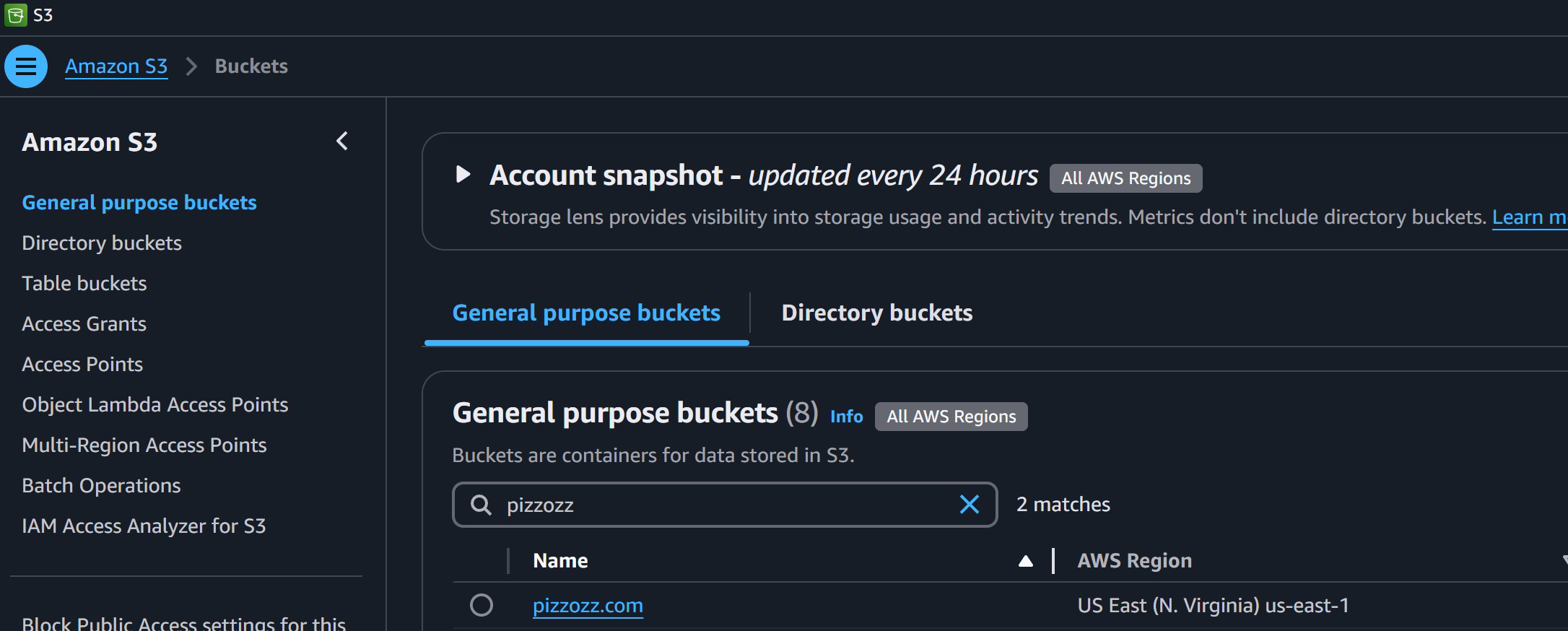Open Table buckets in the sidebar
1568x631 pixels.
(84, 283)
